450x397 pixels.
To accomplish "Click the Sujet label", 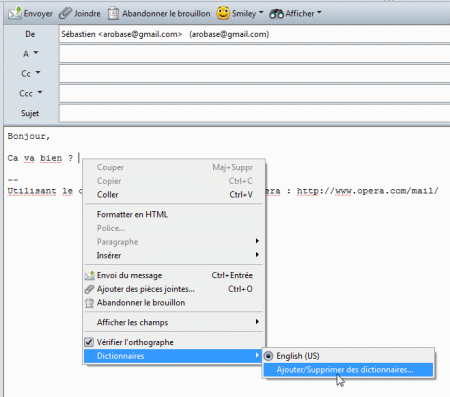I will tap(30, 113).
